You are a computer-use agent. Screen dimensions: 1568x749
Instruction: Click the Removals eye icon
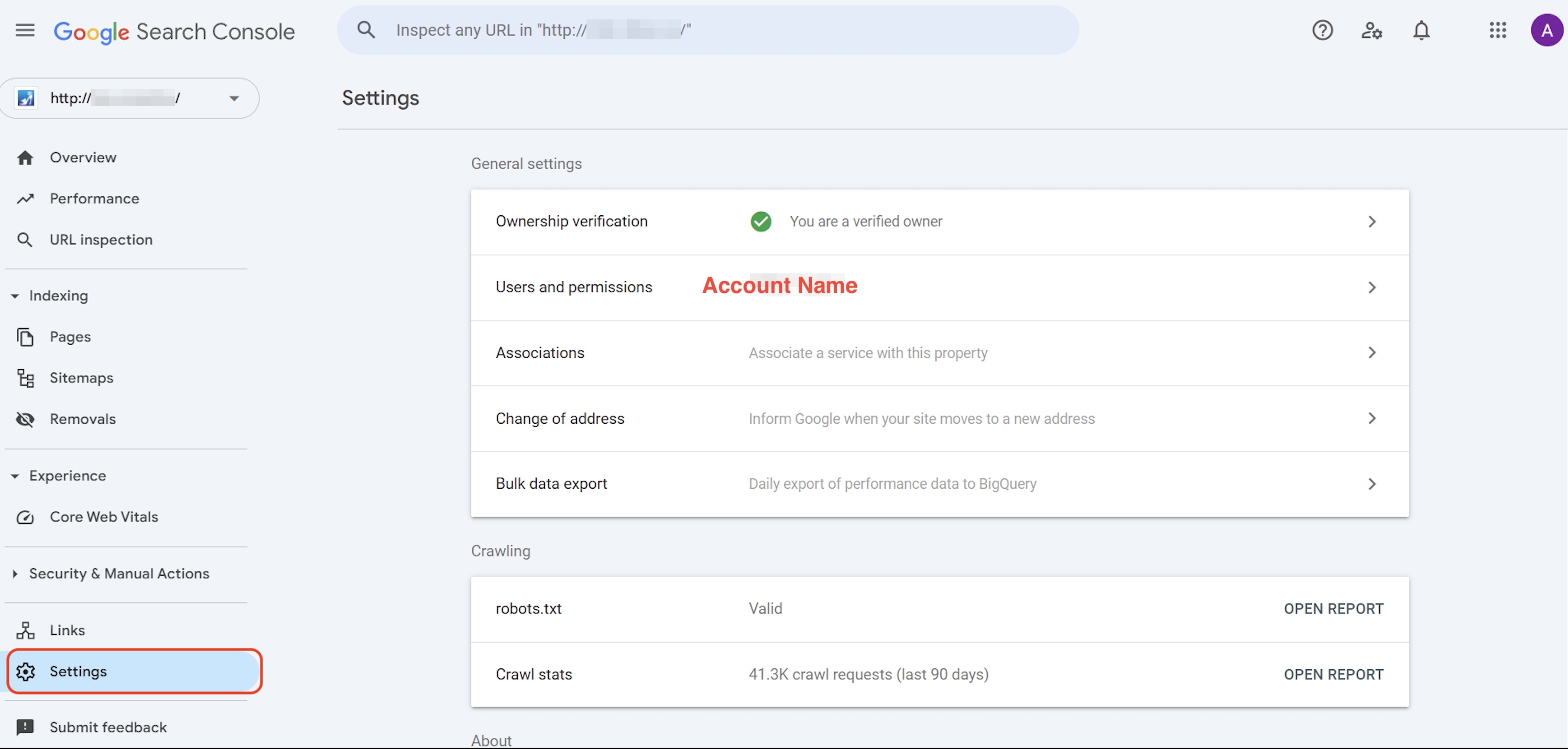(25, 418)
